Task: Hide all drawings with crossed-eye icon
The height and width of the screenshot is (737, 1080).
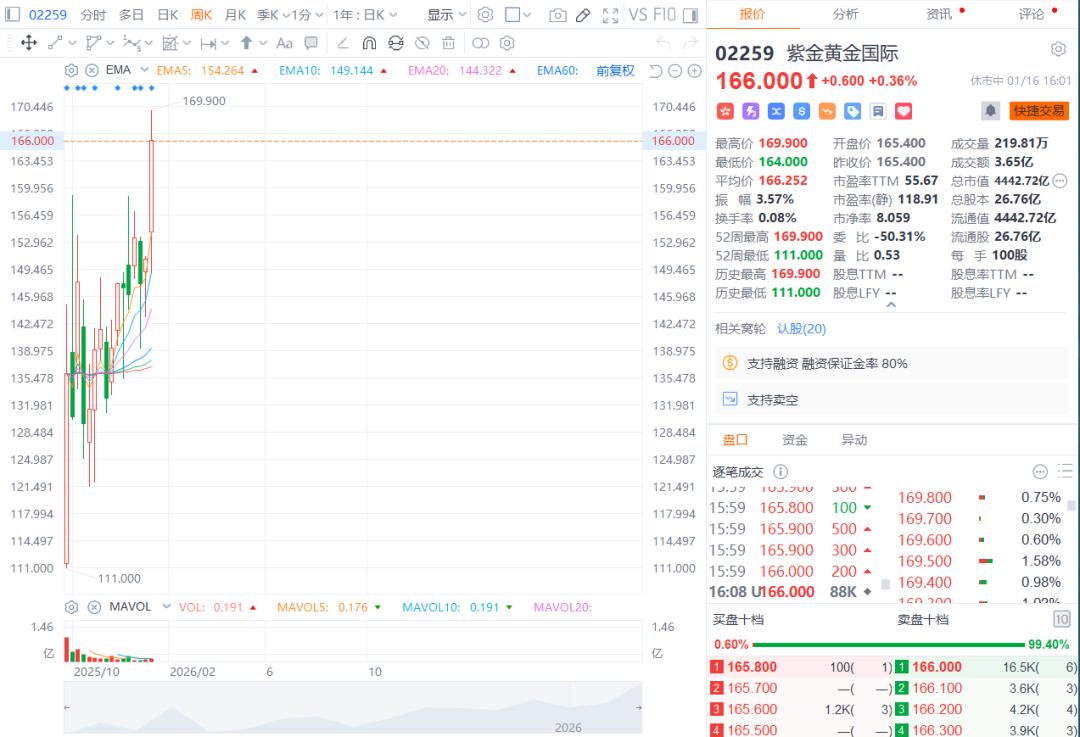Action: (422, 43)
